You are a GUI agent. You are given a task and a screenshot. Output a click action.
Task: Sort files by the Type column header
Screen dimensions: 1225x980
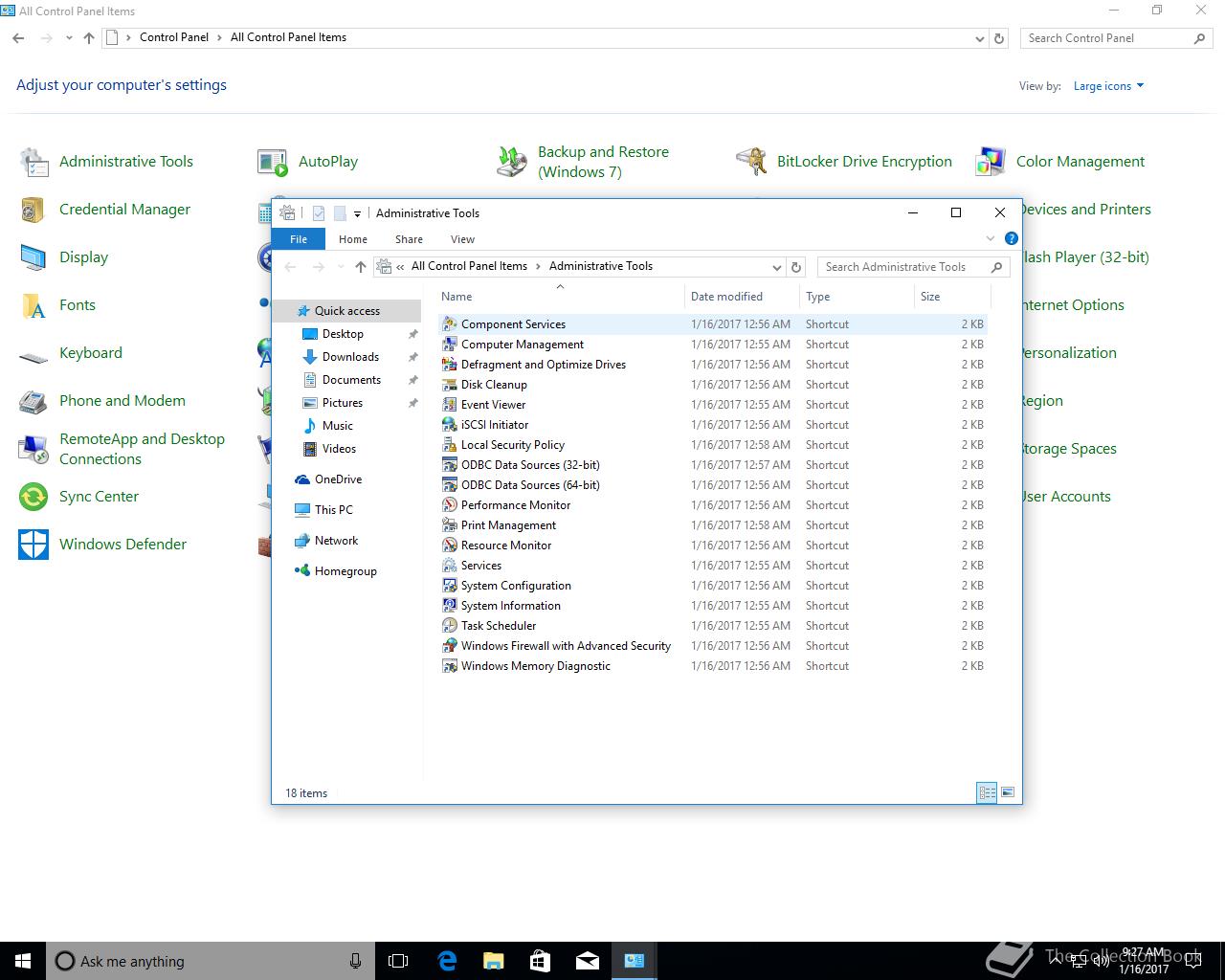(857, 297)
